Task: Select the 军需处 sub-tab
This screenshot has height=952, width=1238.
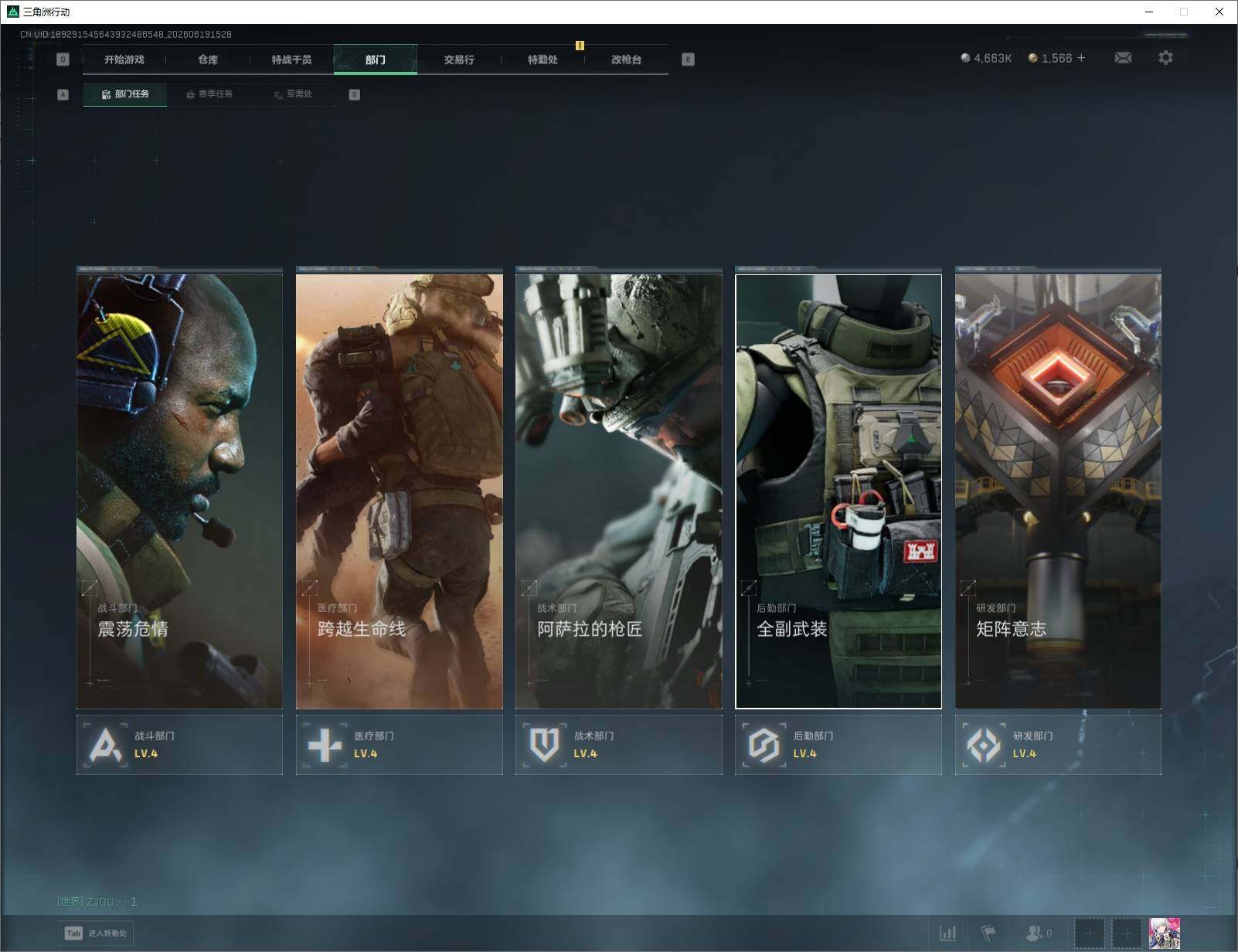Action: 293,94
